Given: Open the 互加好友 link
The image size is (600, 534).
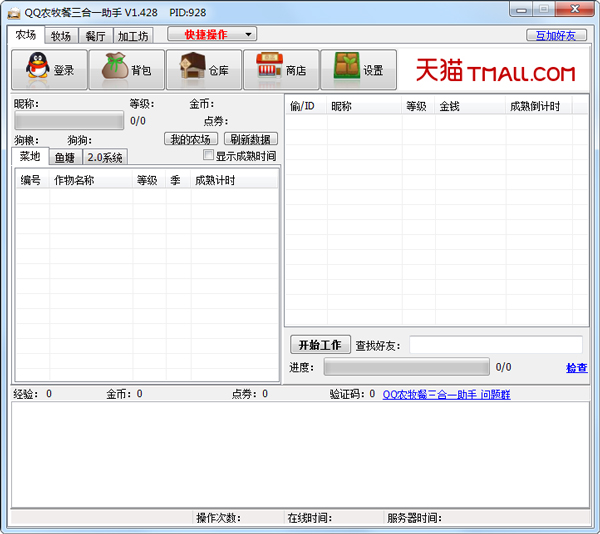Looking at the screenshot, I should [x=557, y=35].
